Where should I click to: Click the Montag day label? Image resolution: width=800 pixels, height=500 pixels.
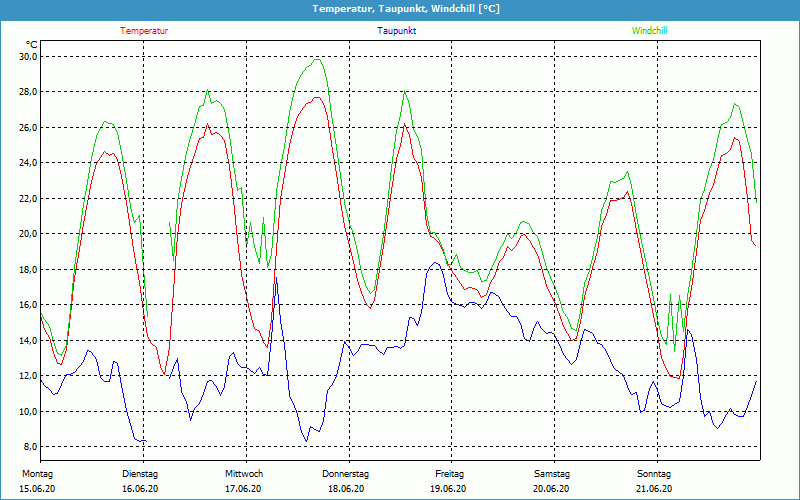(37, 474)
